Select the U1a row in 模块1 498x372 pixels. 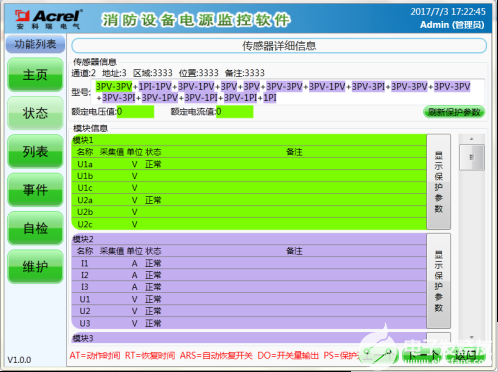(x=249, y=164)
